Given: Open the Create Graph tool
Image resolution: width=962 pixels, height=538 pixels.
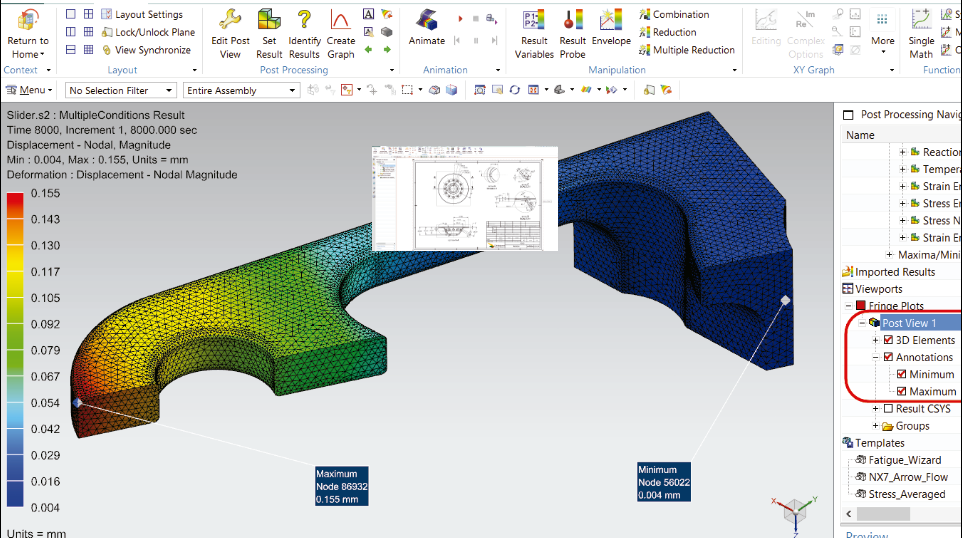Looking at the screenshot, I should (x=340, y=20).
